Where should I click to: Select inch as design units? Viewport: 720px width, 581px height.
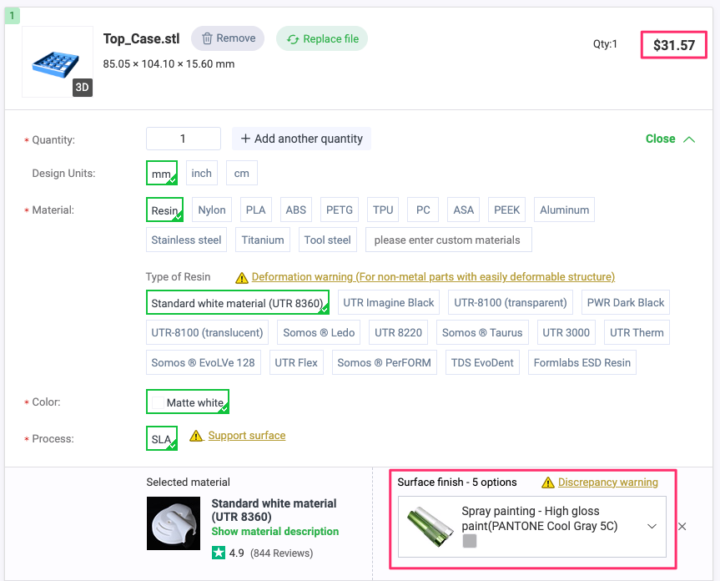pyautogui.click(x=202, y=173)
